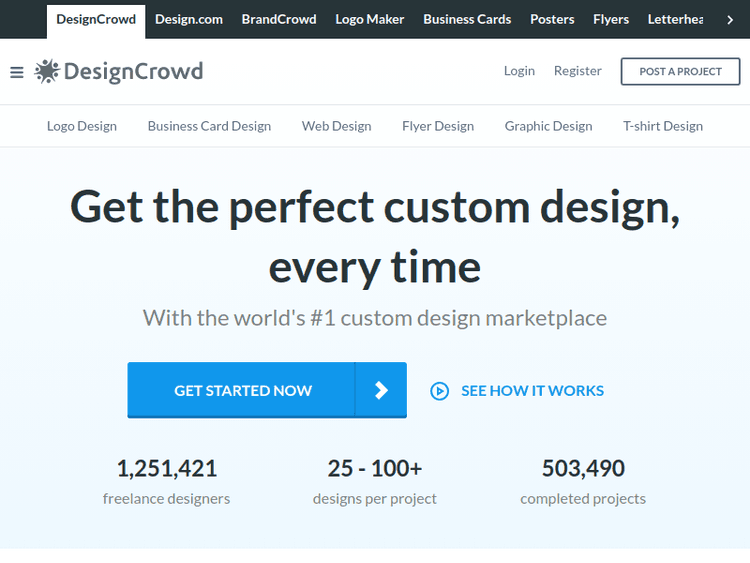Image resolution: width=750 pixels, height=563 pixels.
Task: Go to the Logo Maker tab
Action: click(x=370, y=20)
